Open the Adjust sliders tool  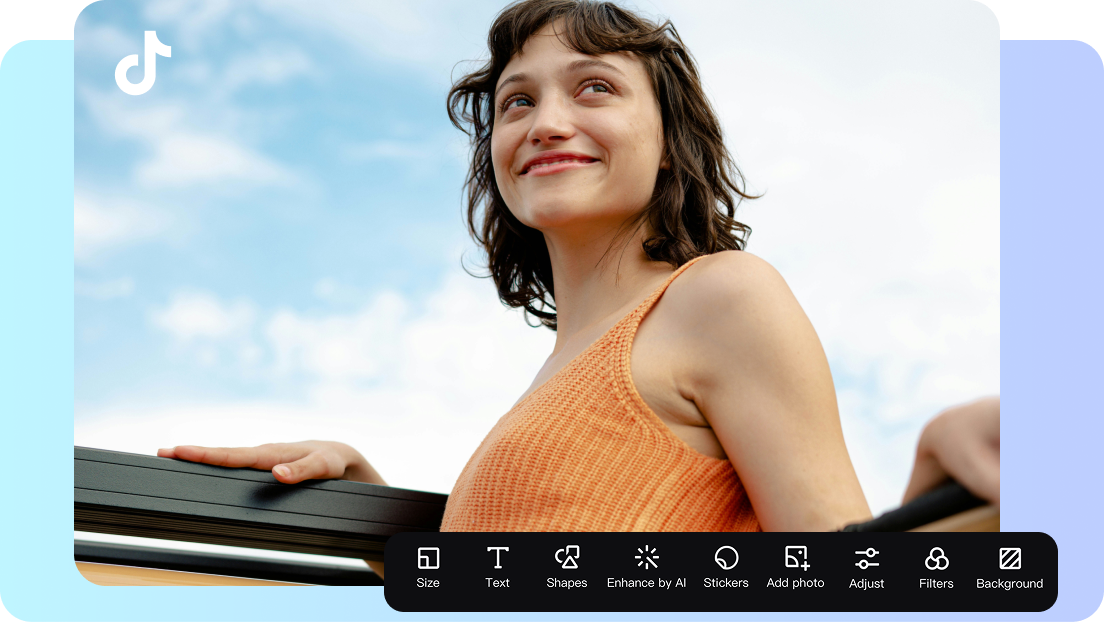(867, 568)
